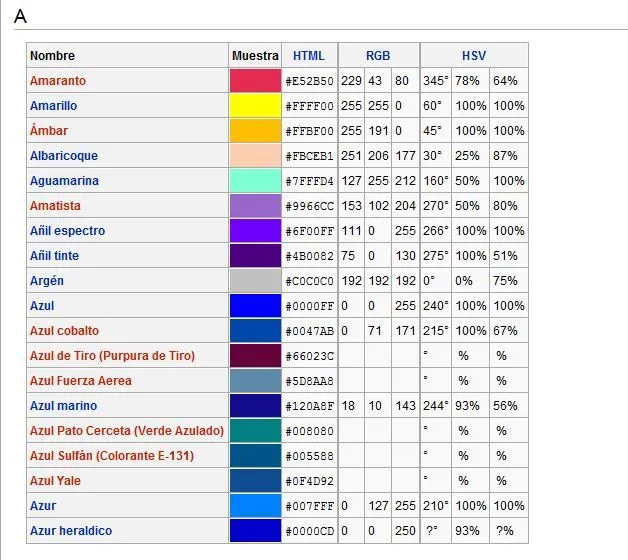Viewport: 628px width, 560px height.
Task: Select the hex code #9966CC
Action: pos(309,206)
